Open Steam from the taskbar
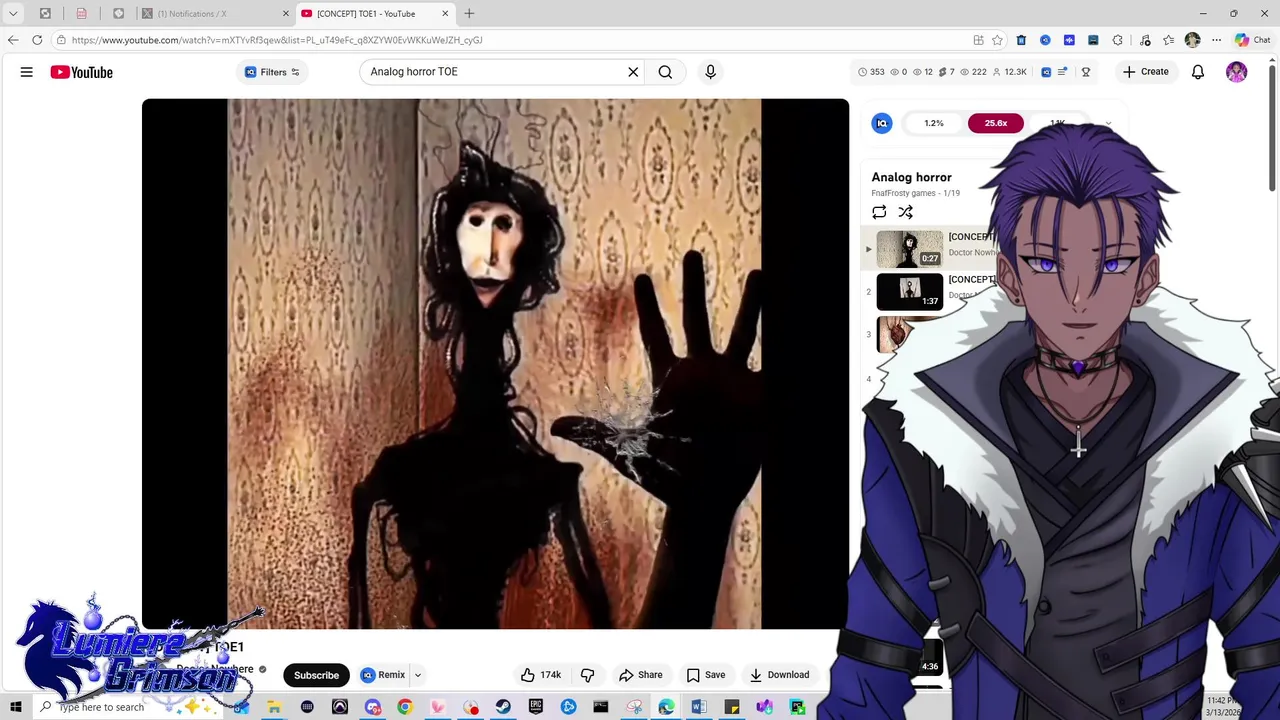 503,707
